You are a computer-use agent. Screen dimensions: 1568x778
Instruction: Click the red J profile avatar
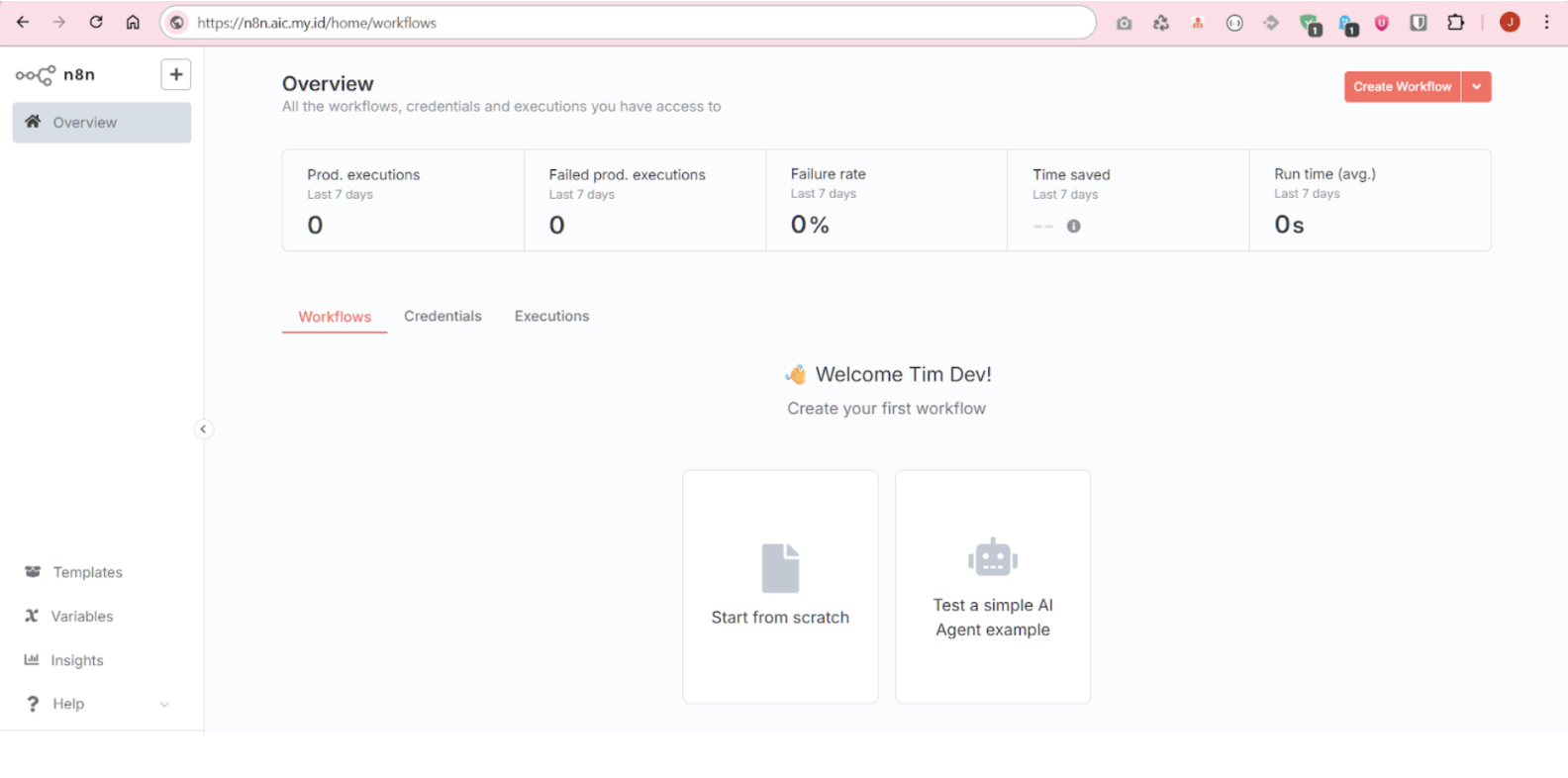[1510, 22]
